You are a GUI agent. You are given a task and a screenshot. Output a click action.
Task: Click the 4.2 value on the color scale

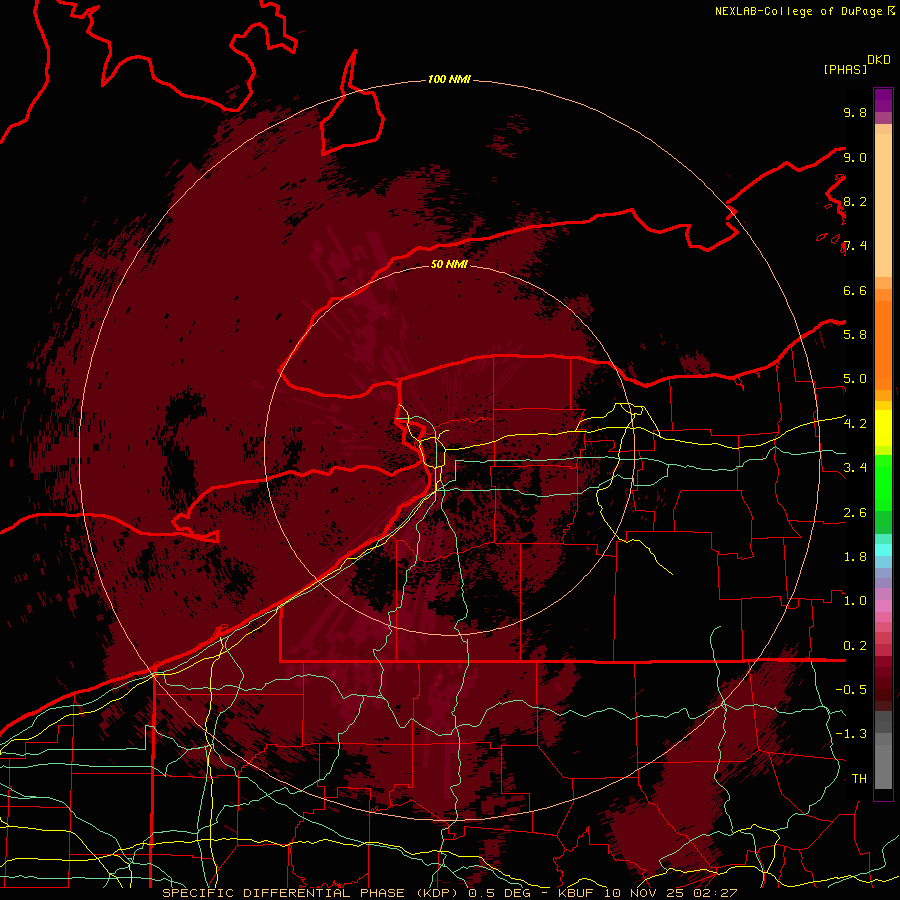pyautogui.click(x=855, y=423)
